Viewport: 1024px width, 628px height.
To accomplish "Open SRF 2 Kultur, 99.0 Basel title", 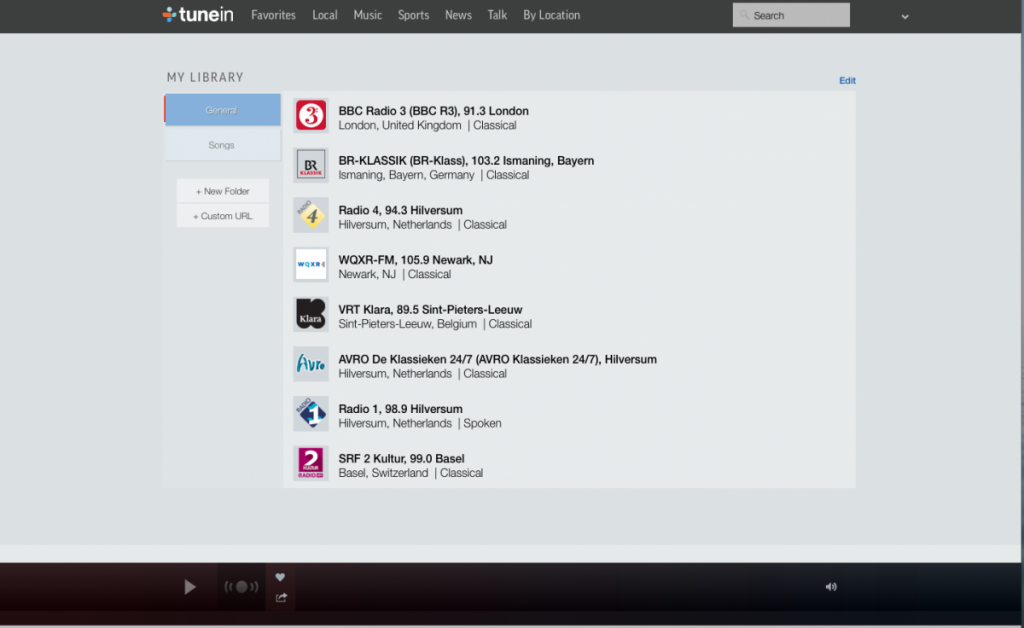I will coord(401,458).
